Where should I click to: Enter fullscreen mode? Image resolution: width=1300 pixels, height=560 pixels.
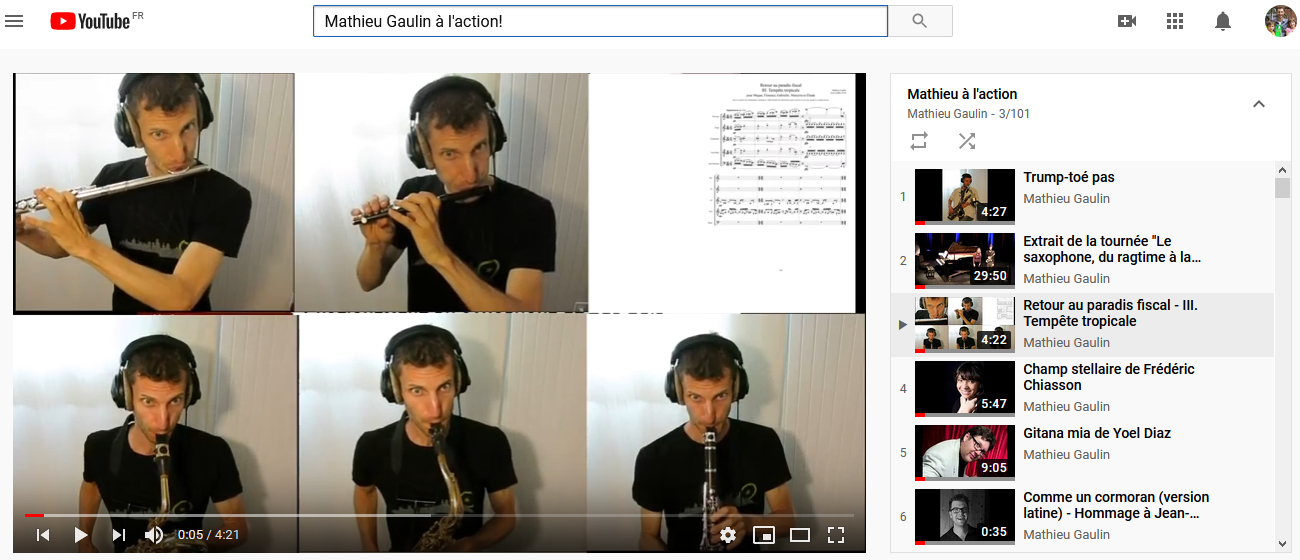[836, 535]
